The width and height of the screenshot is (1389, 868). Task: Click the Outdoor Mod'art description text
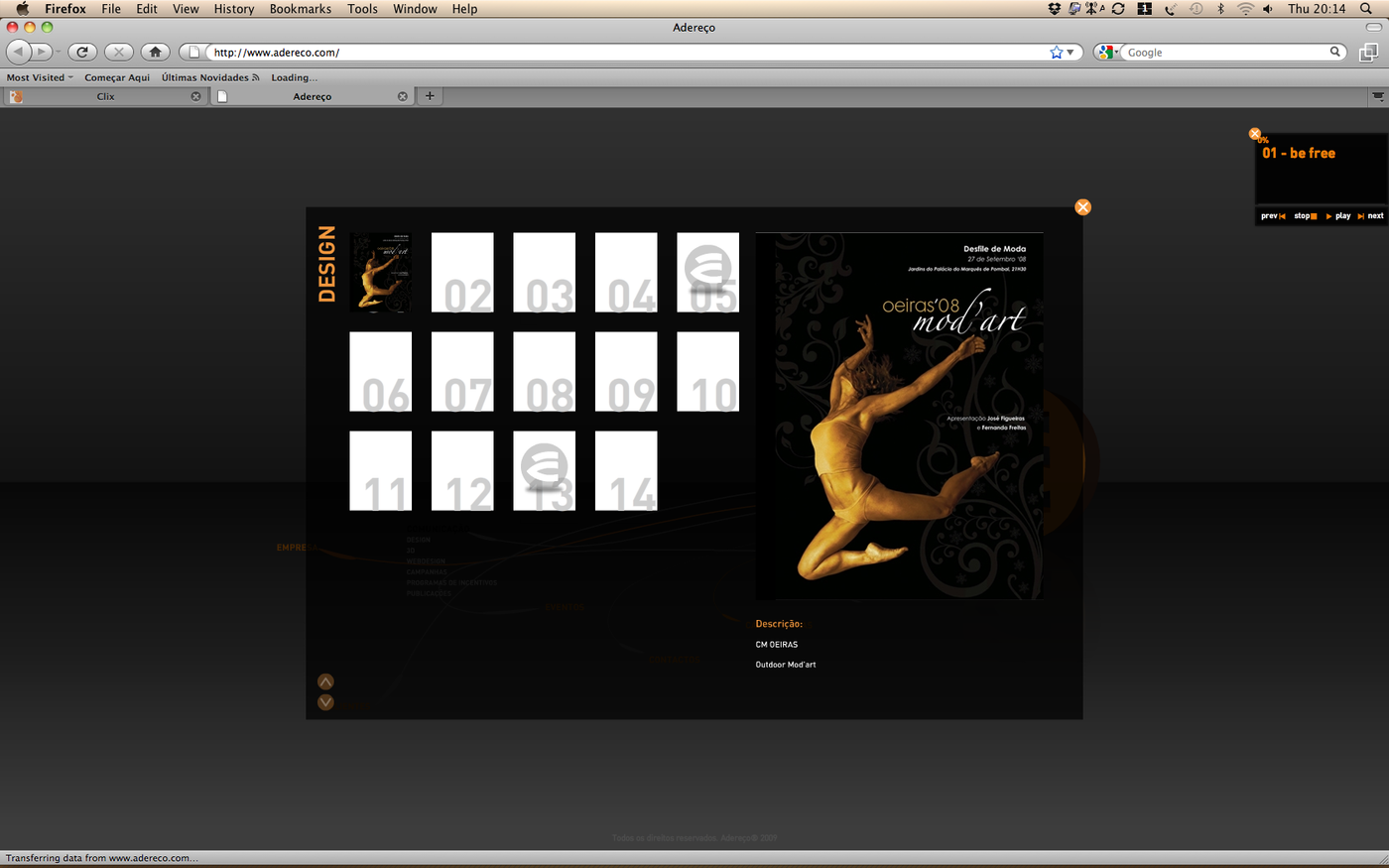tap(786, 665)
